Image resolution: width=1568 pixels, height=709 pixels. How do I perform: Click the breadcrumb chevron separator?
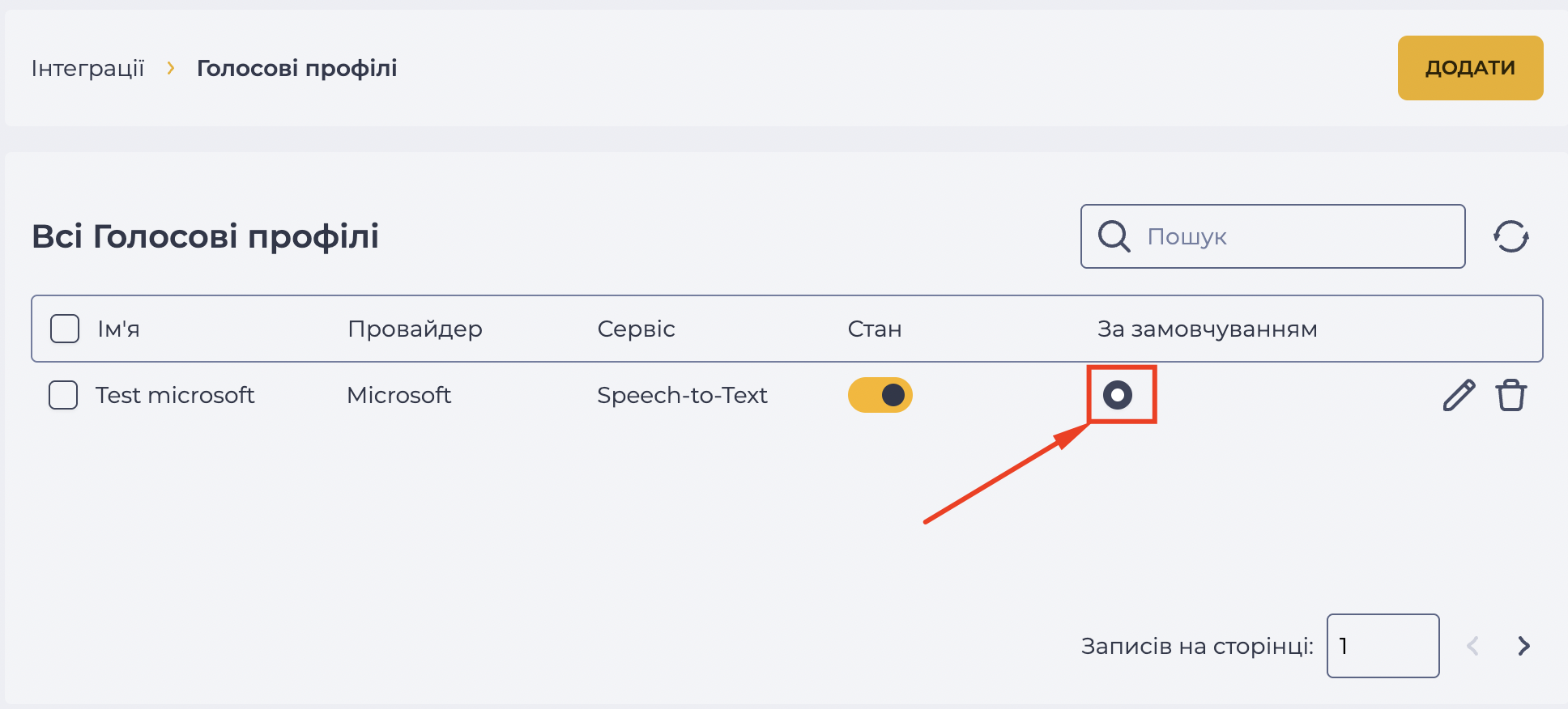point(170,68)
